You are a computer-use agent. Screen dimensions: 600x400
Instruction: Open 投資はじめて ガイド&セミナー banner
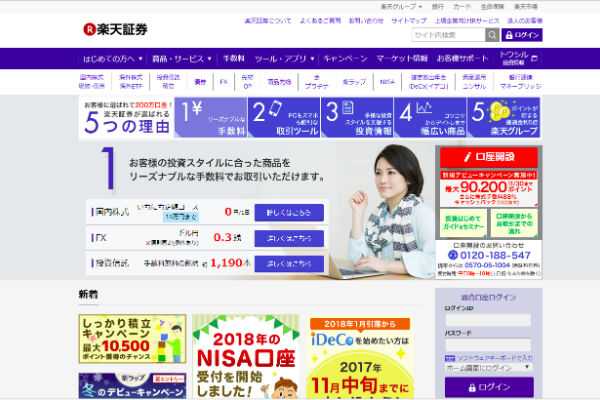pos(463,223)
